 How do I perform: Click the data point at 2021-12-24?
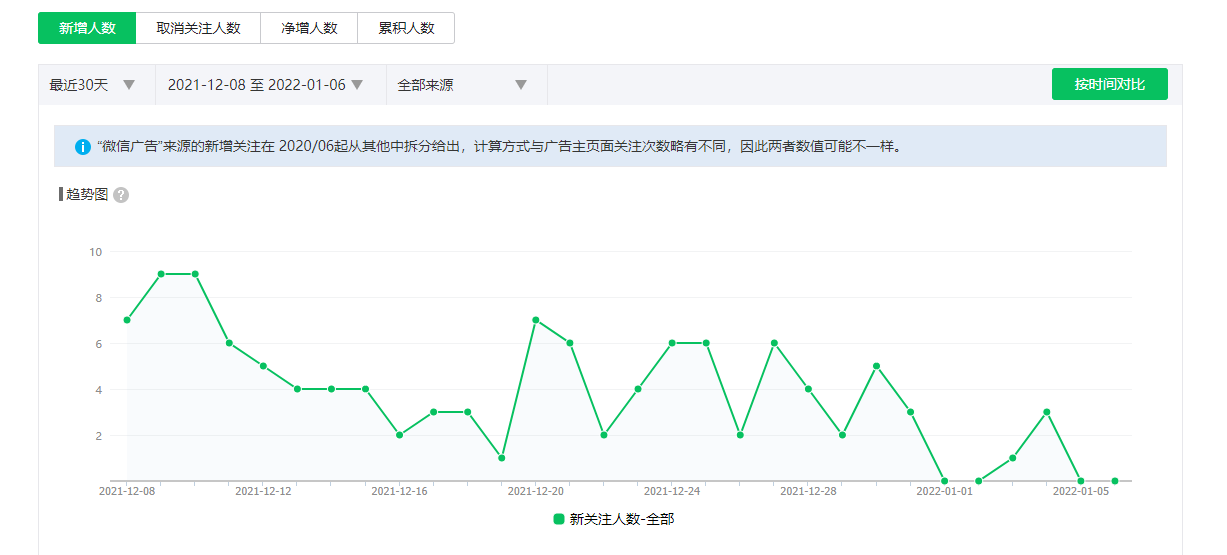pos(672,343)
